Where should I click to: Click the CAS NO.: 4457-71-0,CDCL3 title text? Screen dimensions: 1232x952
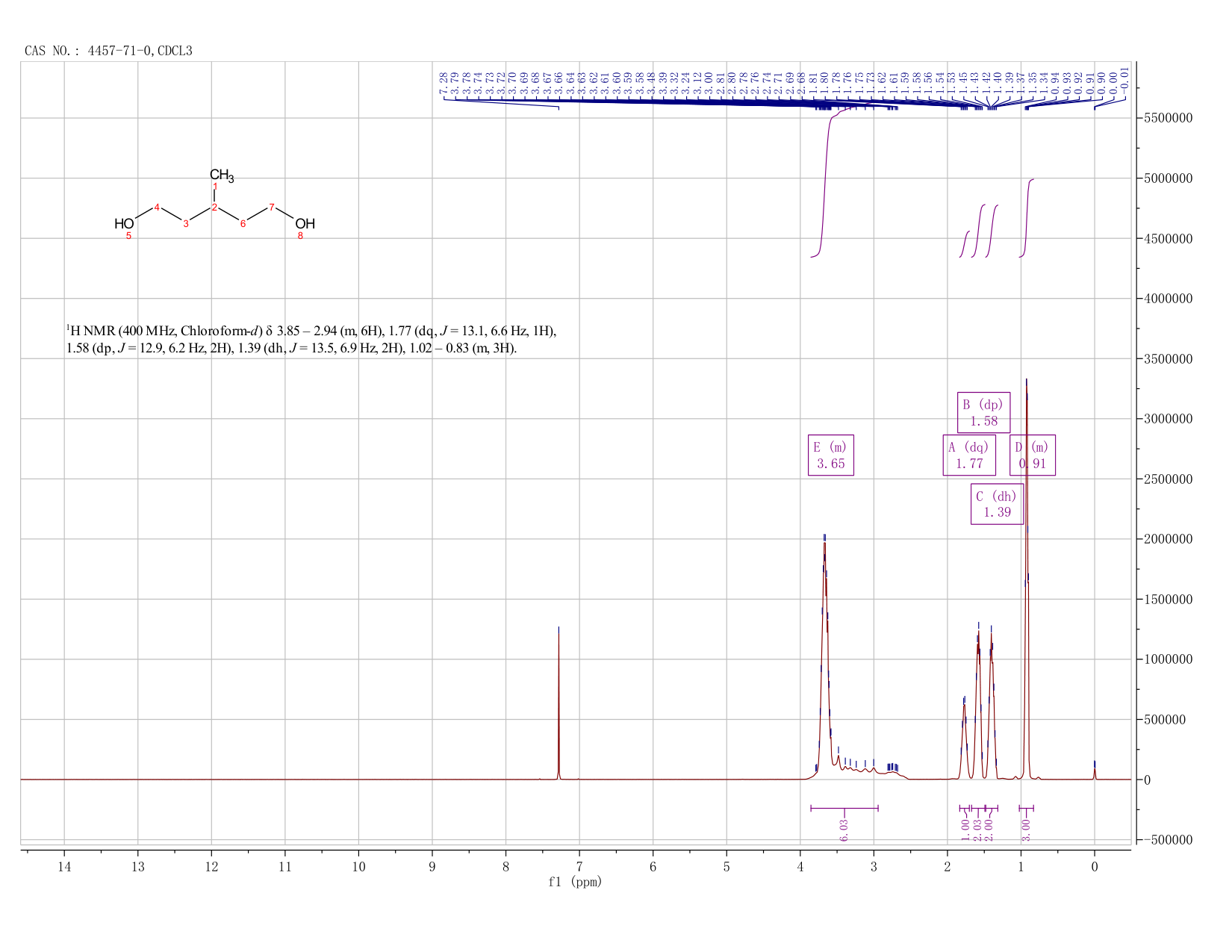(108, 51)
